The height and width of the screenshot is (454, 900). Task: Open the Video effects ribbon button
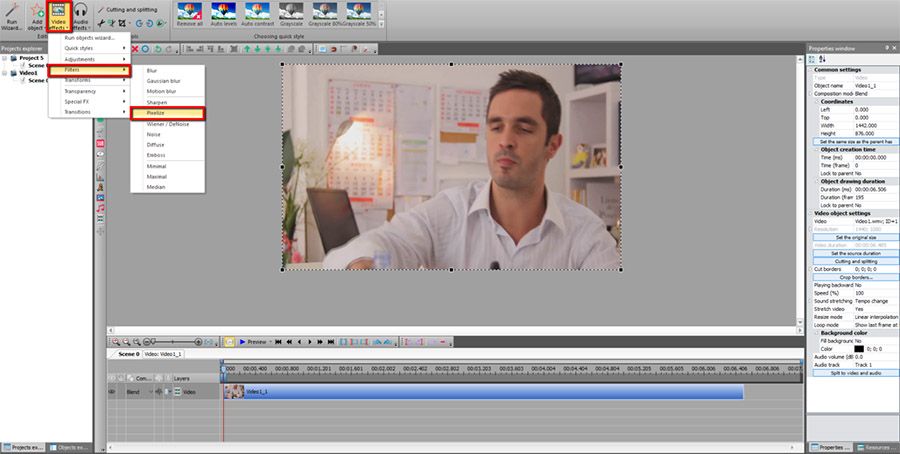[x=58, y=16]
